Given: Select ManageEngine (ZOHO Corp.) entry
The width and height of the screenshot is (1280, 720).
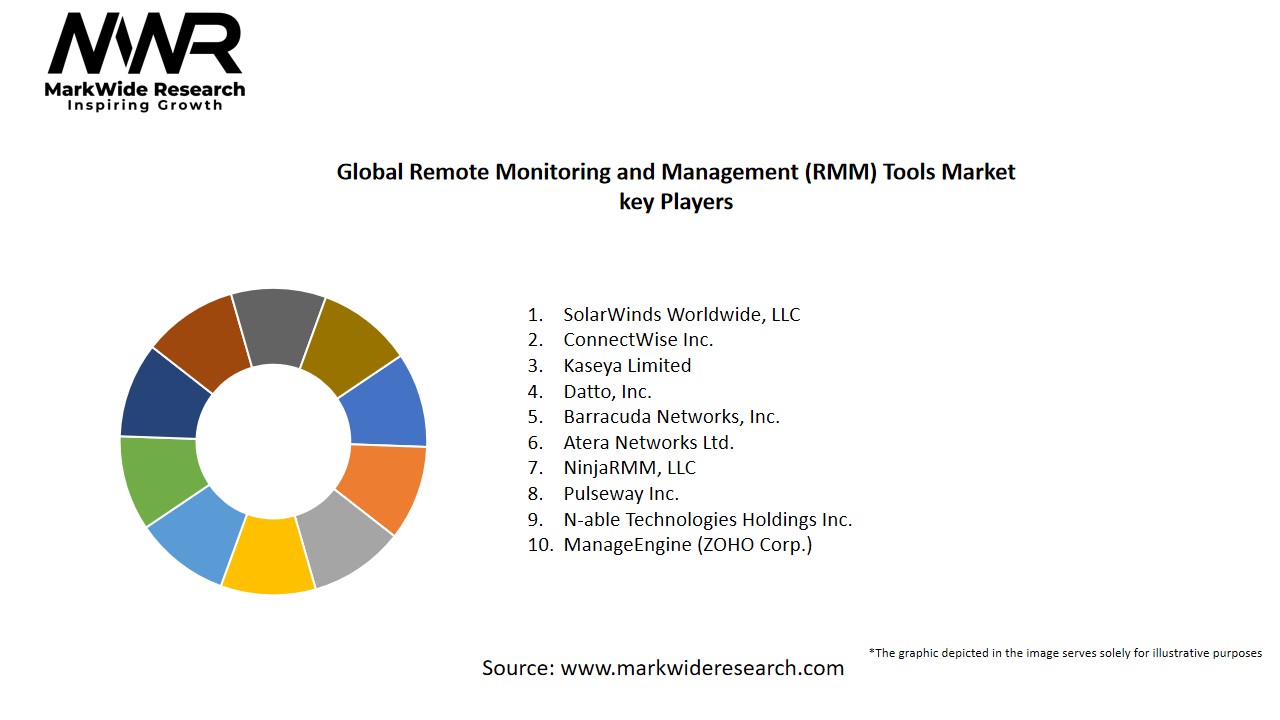Looking at the screenshot, I should pyautogui.click(x=687, y=545).
